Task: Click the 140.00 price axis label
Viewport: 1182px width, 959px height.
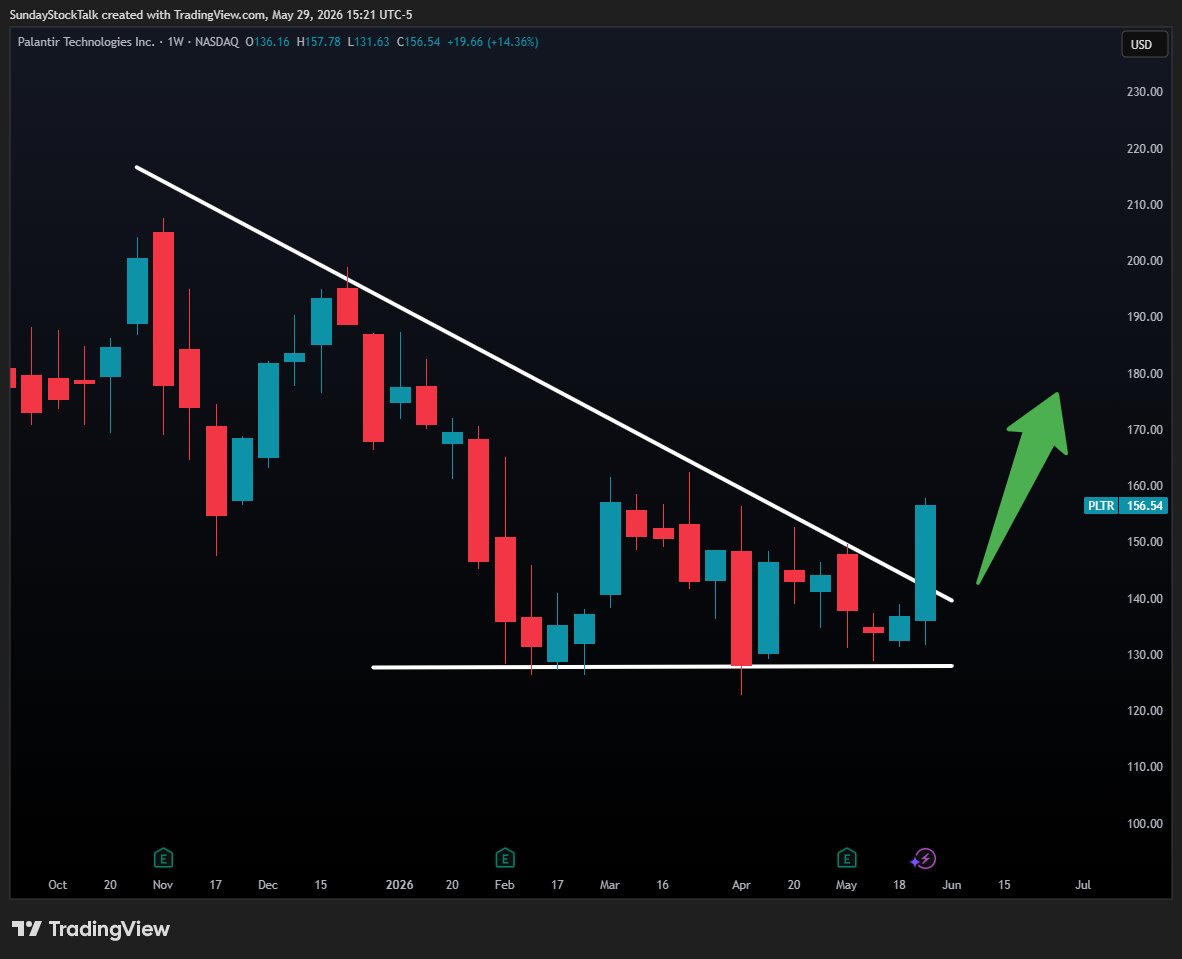Action: pos(1144,599)
